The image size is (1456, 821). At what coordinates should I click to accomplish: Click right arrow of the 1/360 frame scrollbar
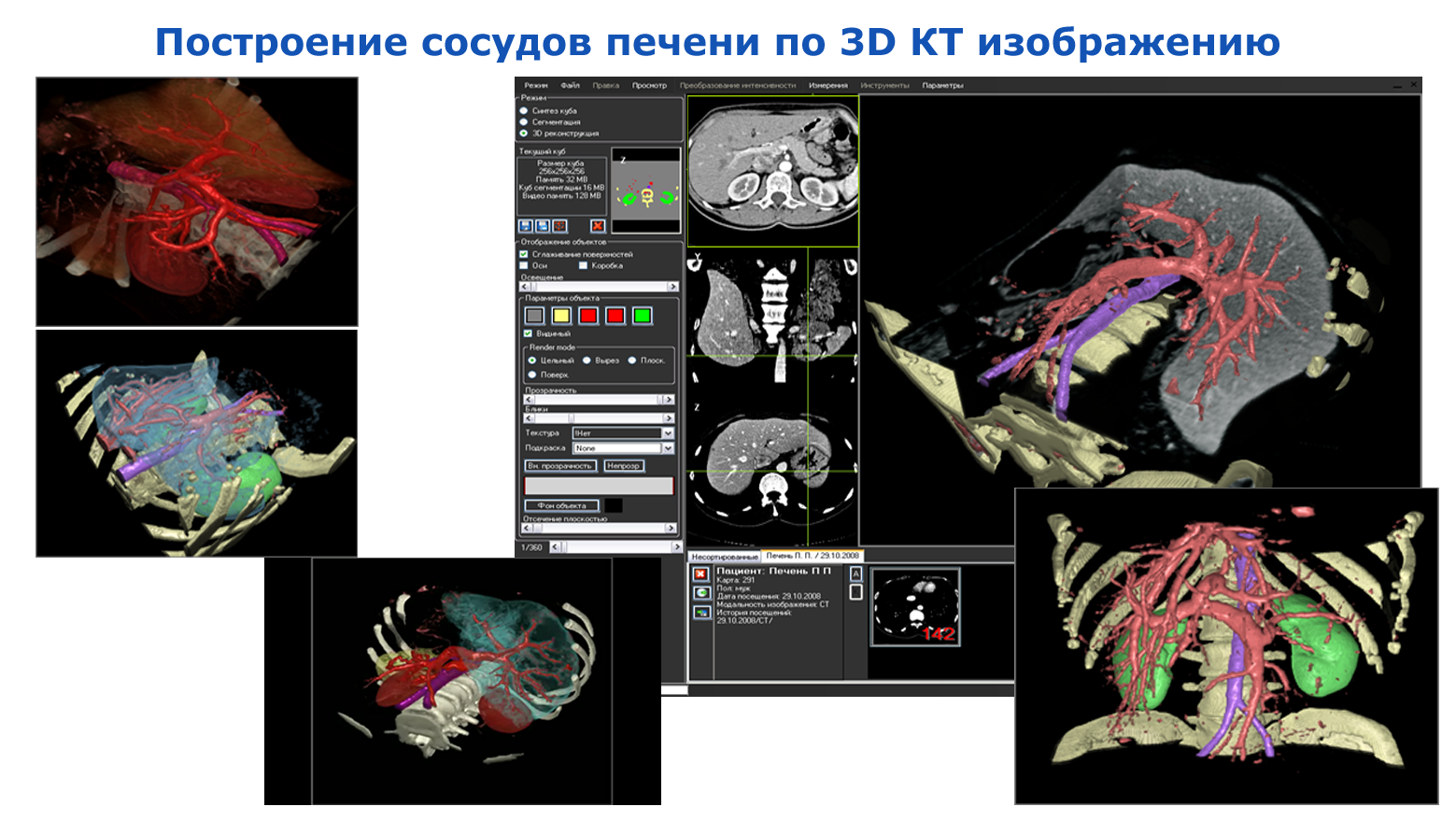coord(677,547)
